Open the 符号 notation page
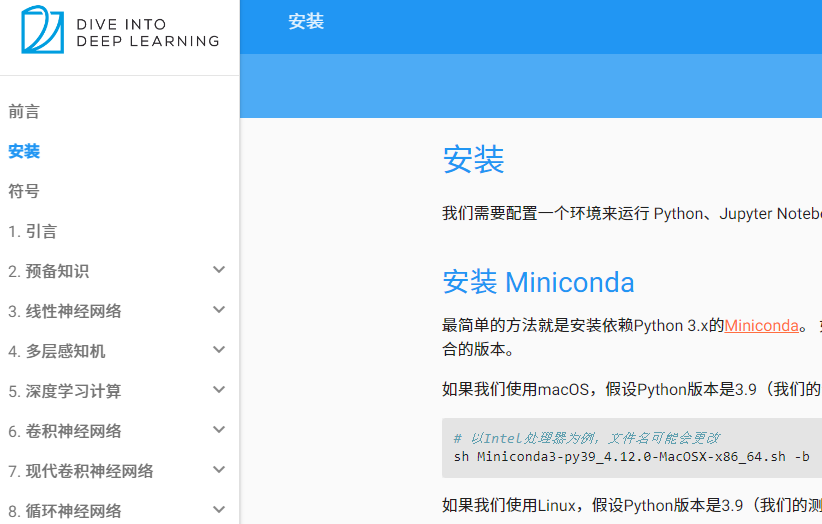The height and width of the screenshot is (524, 822). point(24,192)
